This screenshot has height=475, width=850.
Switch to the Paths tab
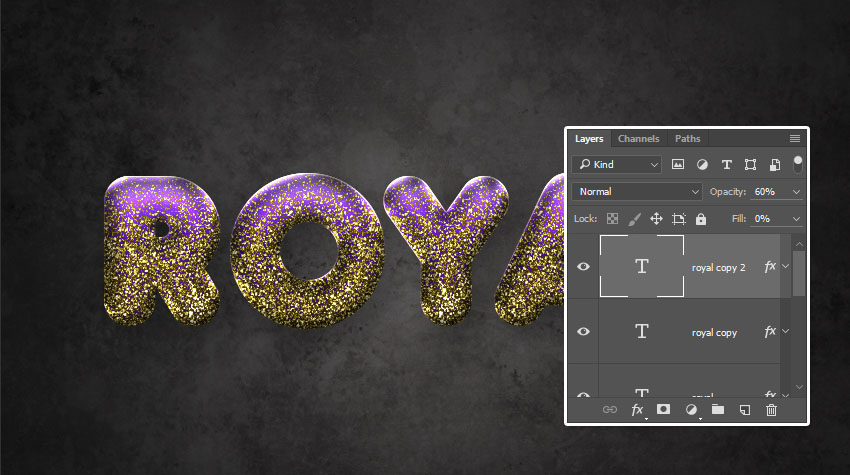pos(687,138)
